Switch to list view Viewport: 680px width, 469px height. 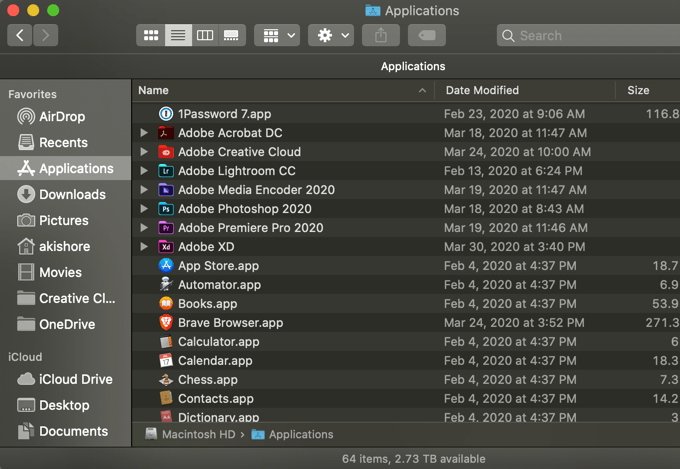tap(178, 35)
